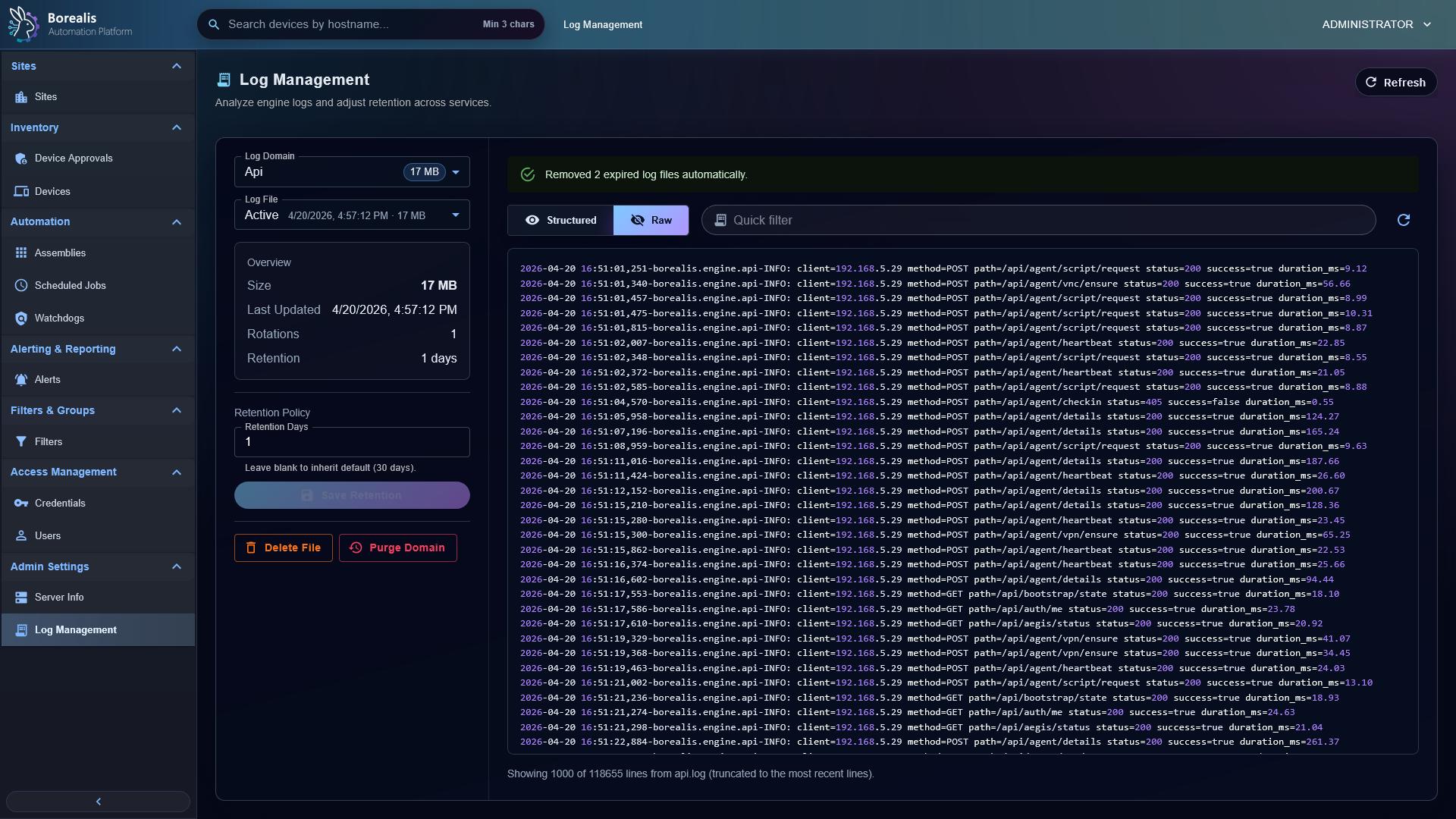Click the Borealis rabbit logo icon
Screen dimensions: 1456x819
pos(23,24)
